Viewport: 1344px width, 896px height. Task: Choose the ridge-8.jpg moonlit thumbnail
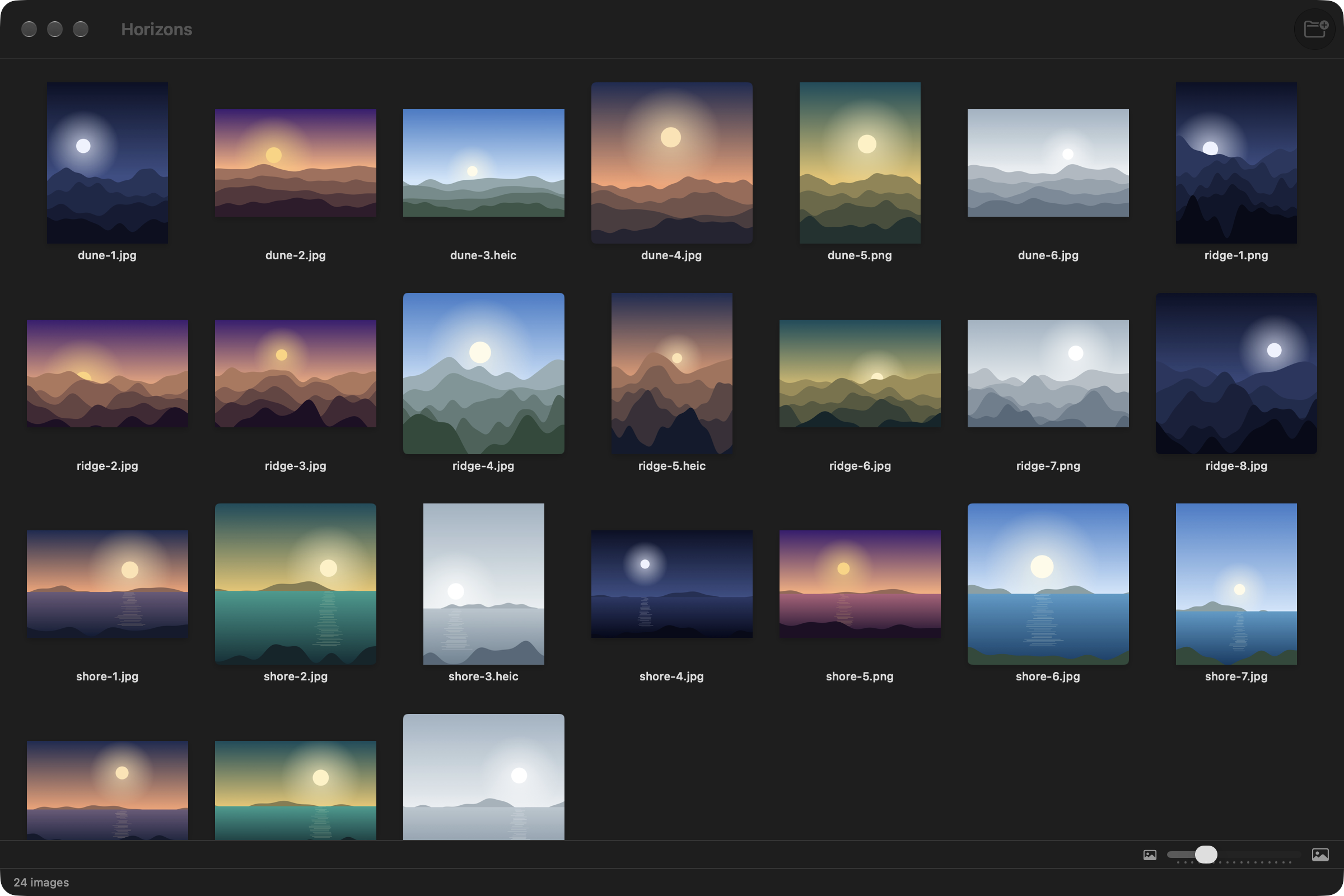tap(1236, 374)
